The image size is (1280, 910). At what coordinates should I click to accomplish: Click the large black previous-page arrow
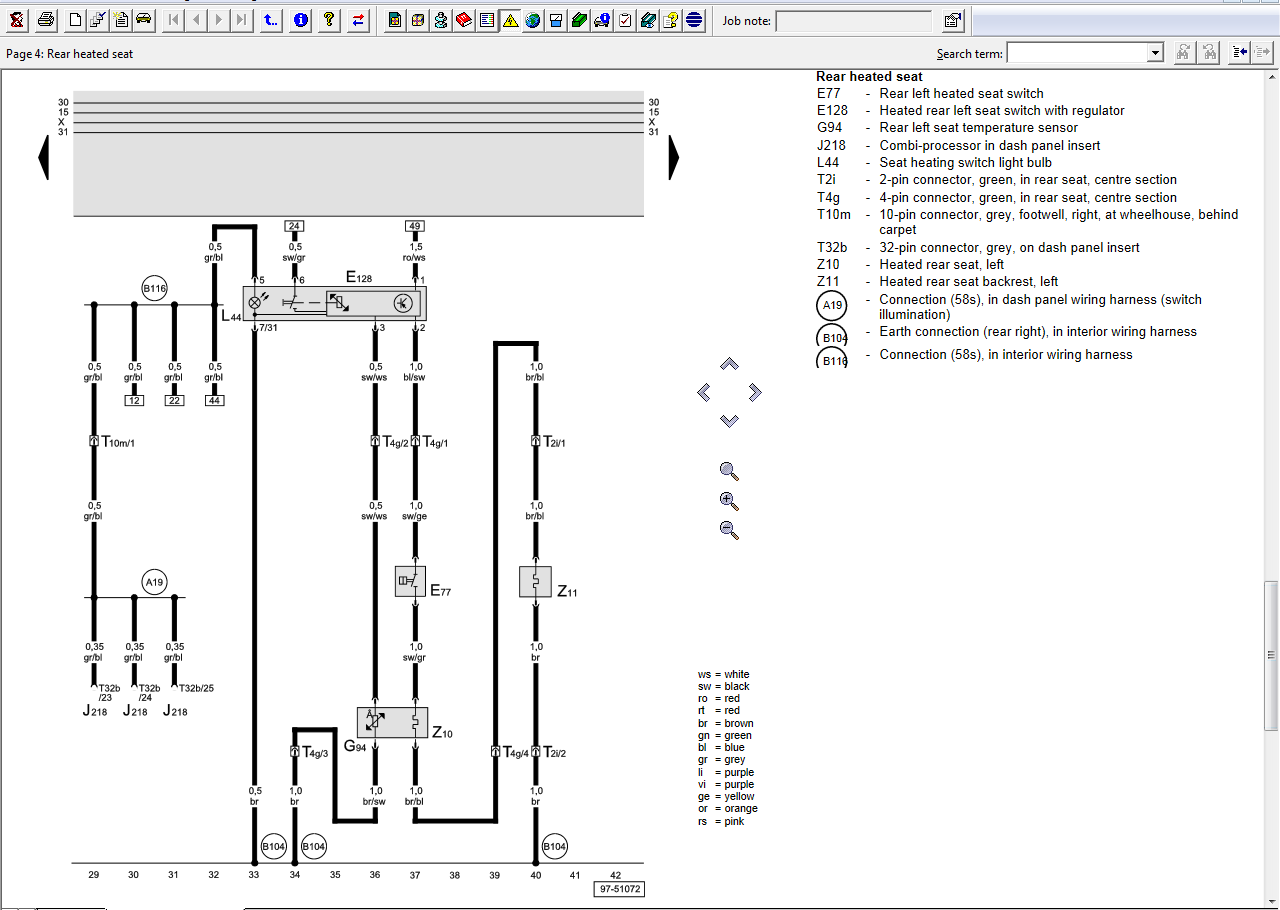pos(43,157)
